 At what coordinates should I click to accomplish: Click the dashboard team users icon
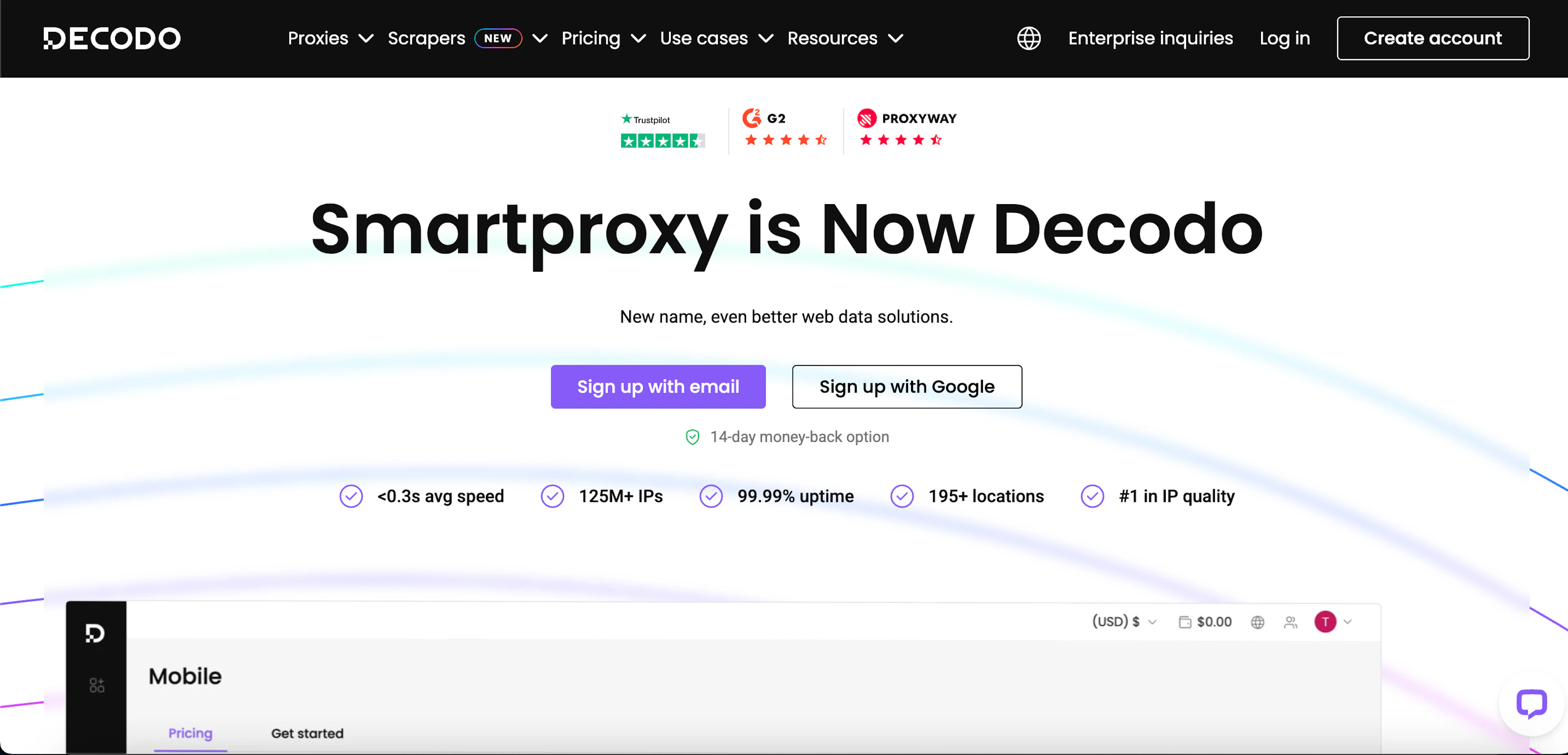click(x=1290, y=621)
